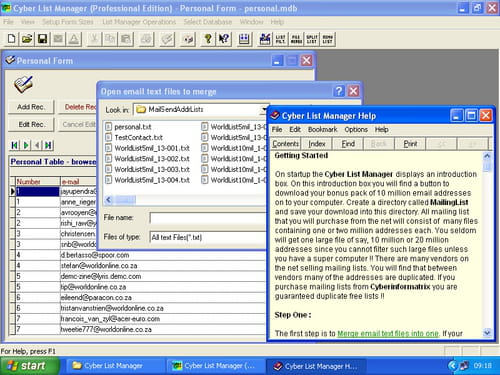Go to the first record navigation arrow
The width and height of the screenshot is (500, 375).
(14, 145)
